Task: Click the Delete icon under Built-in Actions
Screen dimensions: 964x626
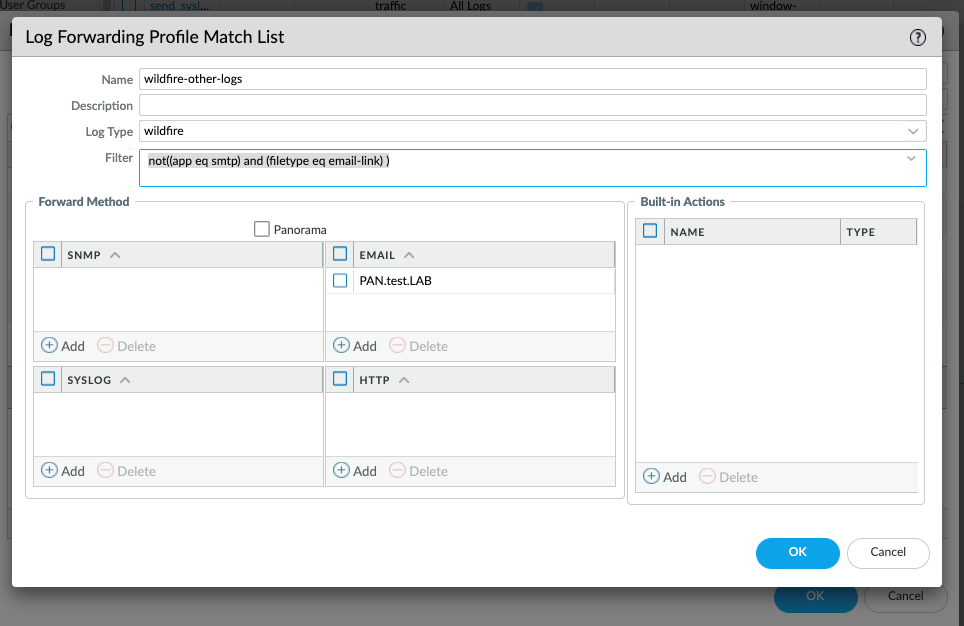Action: click(x=709, y=477)
